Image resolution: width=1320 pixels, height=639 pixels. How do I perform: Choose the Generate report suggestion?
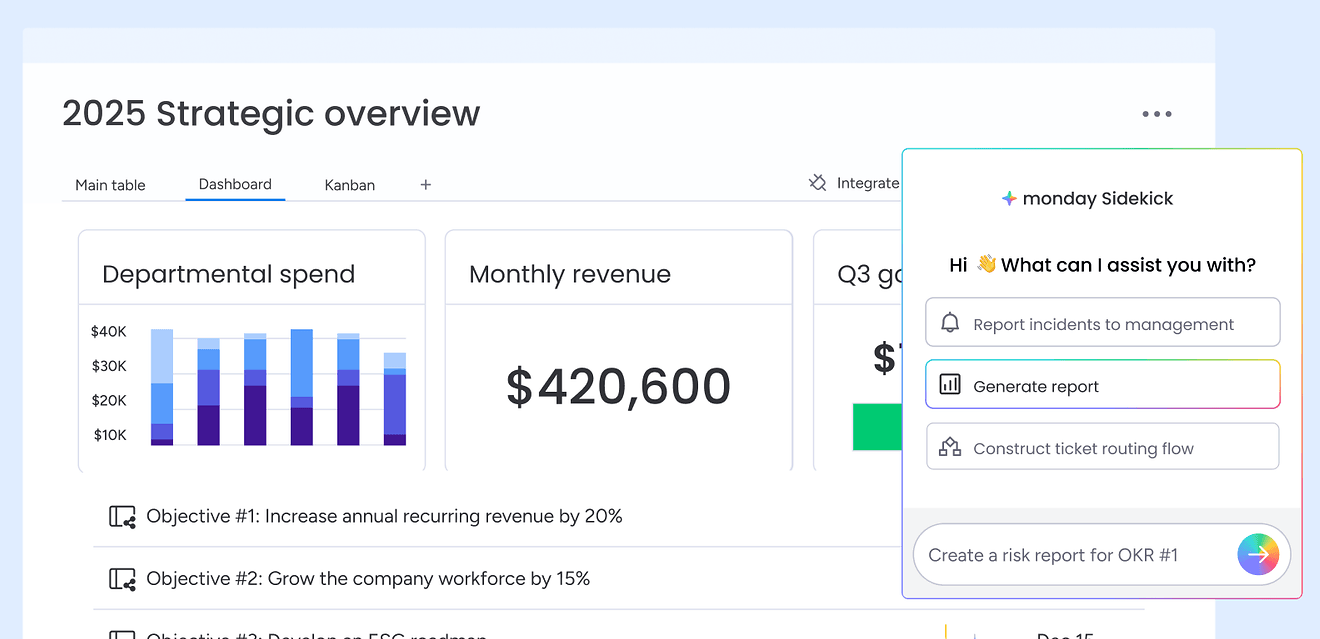(1102, 385)
